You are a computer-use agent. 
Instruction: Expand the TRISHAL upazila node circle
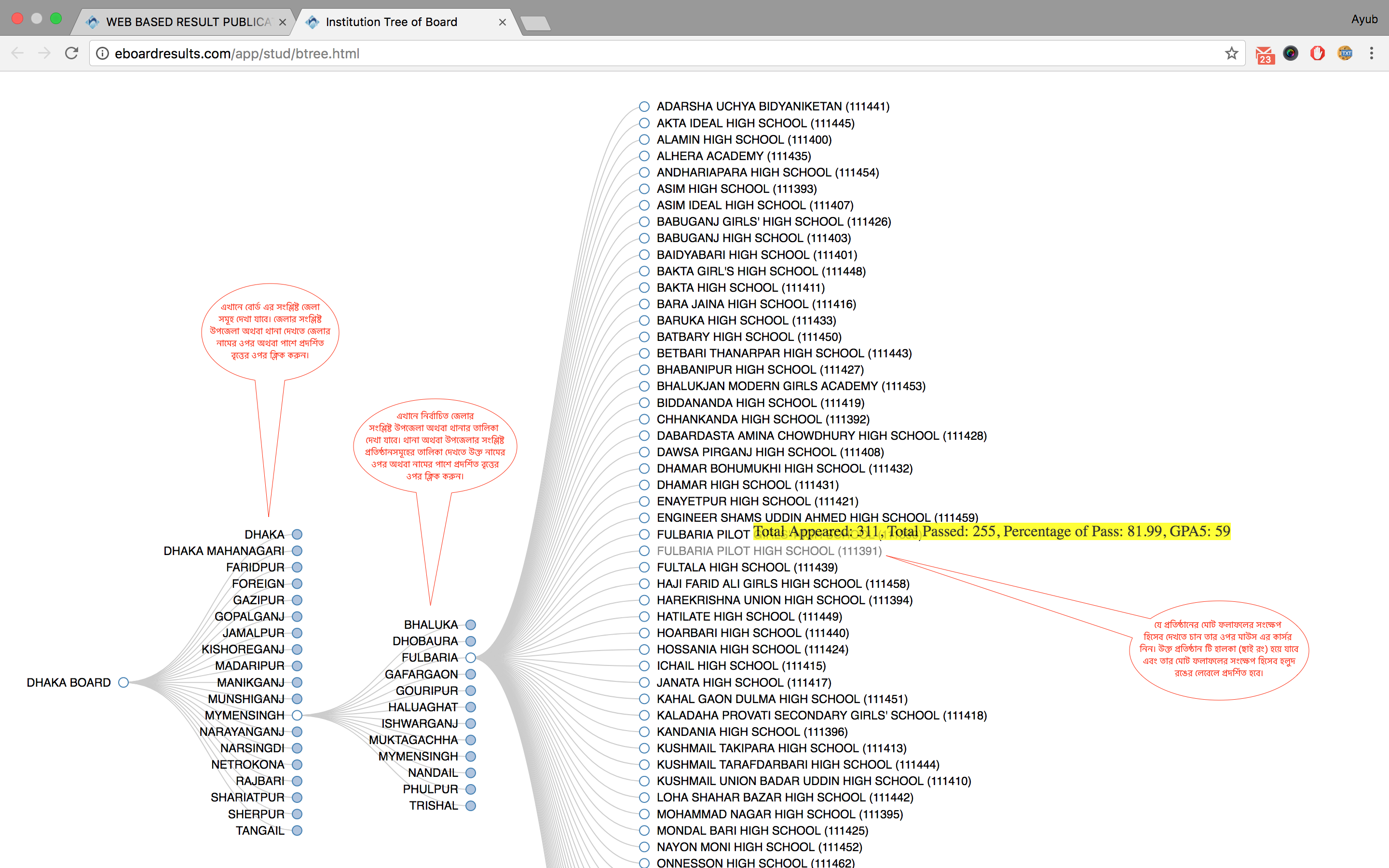click(471, 805)
